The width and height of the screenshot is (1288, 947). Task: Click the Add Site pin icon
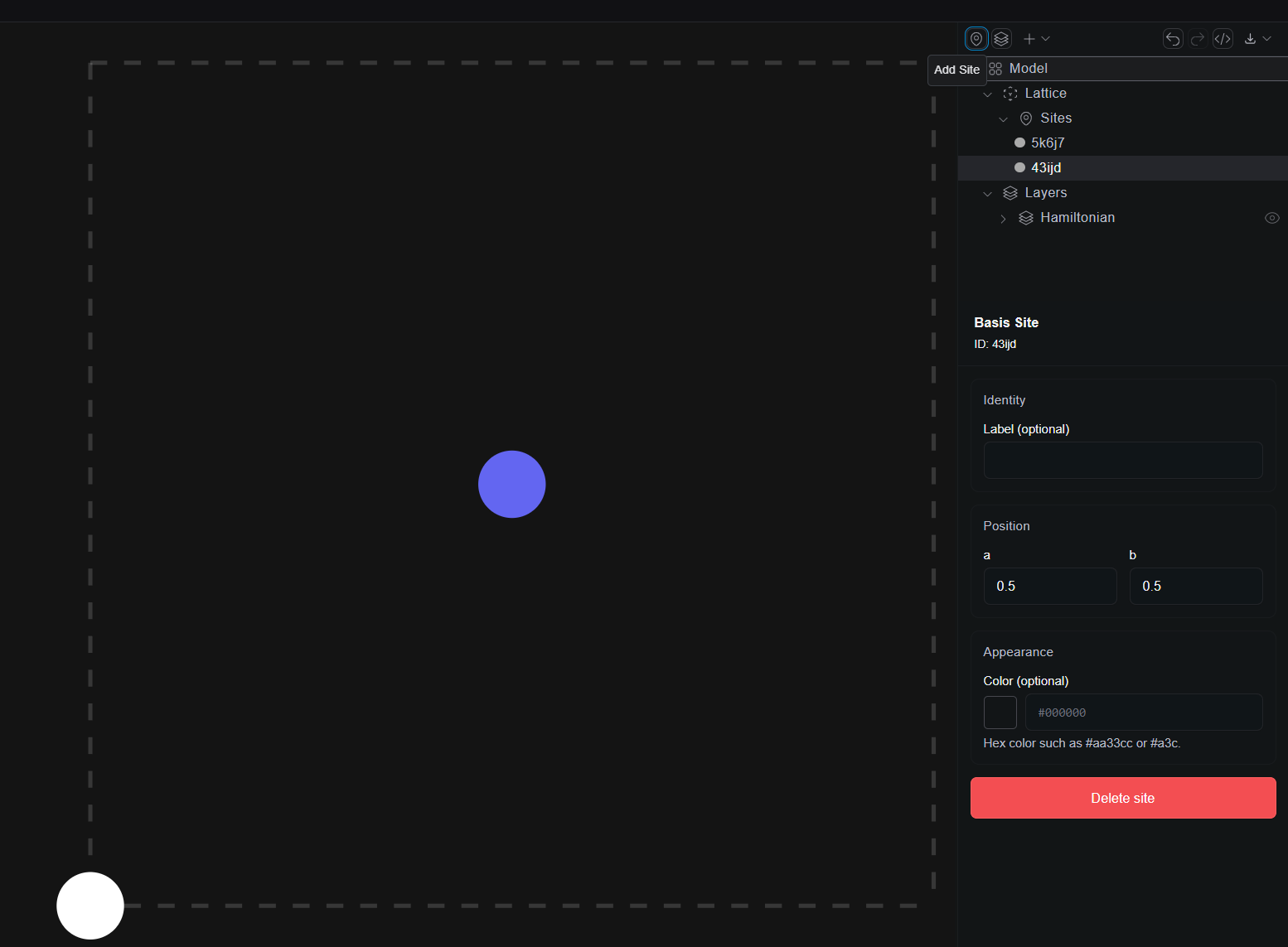click(976, 39)
